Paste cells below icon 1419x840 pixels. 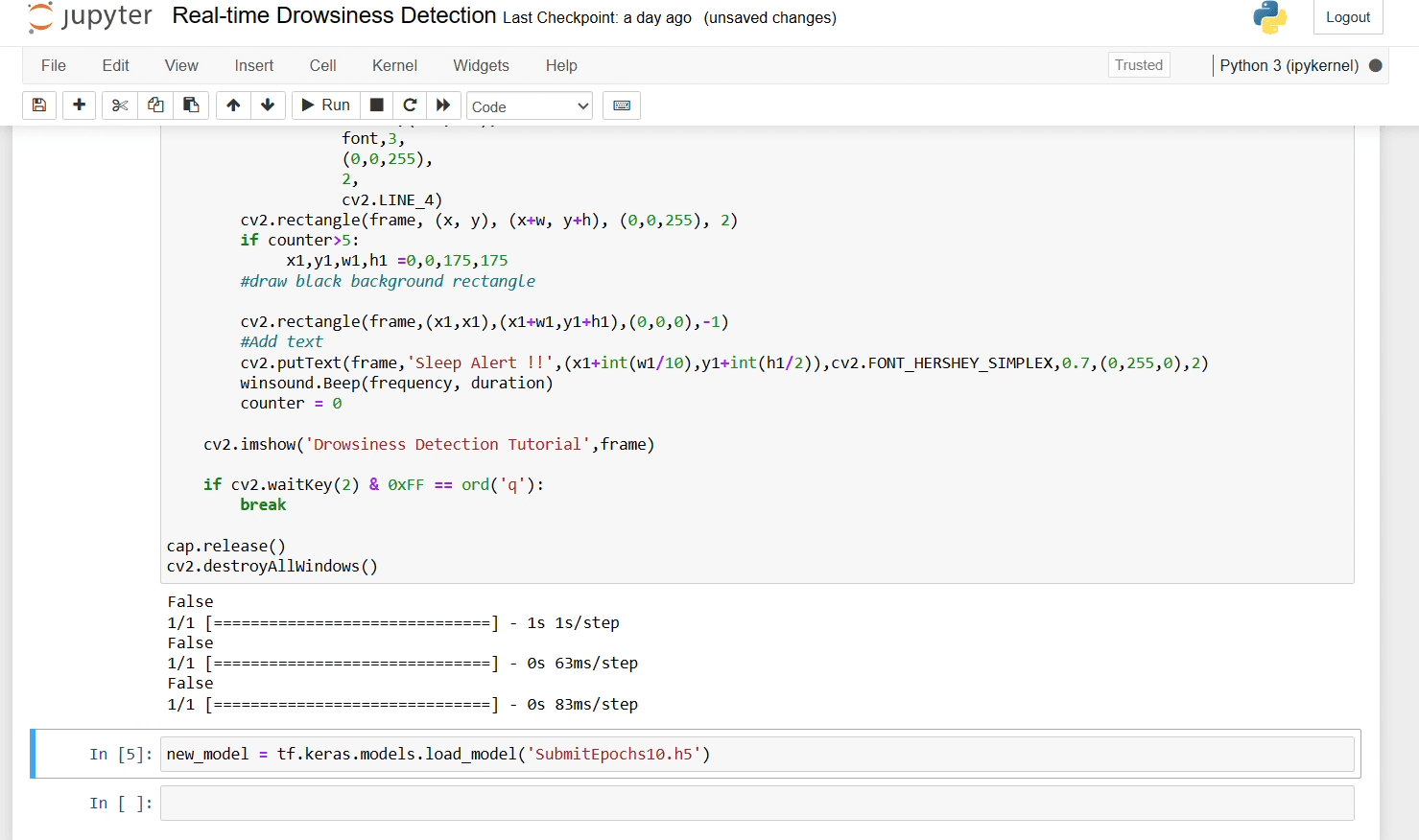click(191, 105)
